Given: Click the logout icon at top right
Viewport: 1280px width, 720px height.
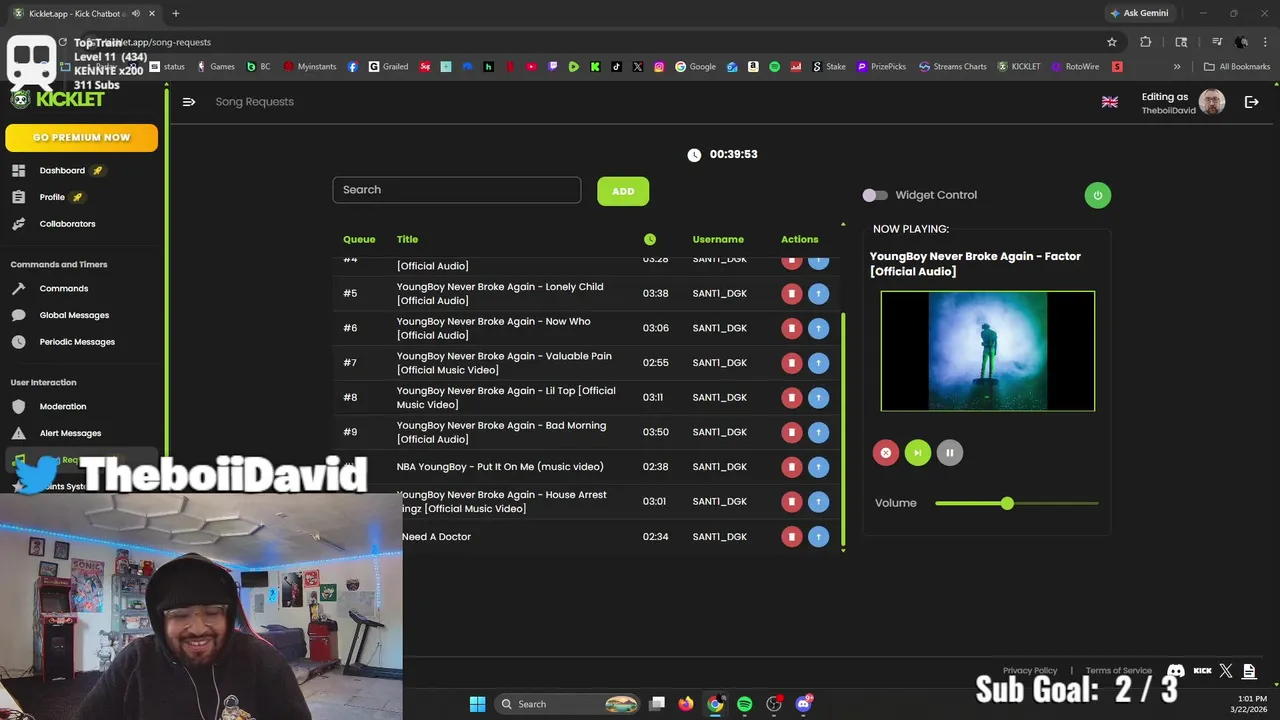Looking at the screenshot, I should click(1251, 102).
